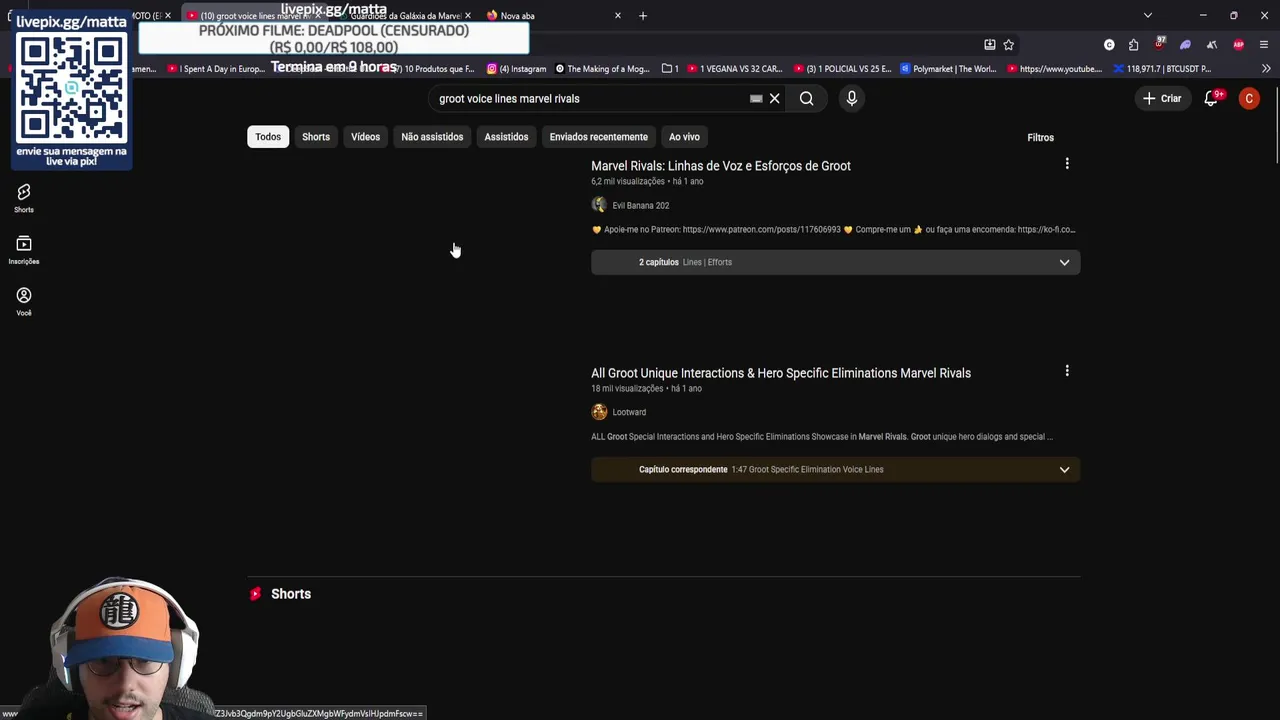Clear the search query with X
This screenshot has width=1280, height=720.
[x=774, y=98]
